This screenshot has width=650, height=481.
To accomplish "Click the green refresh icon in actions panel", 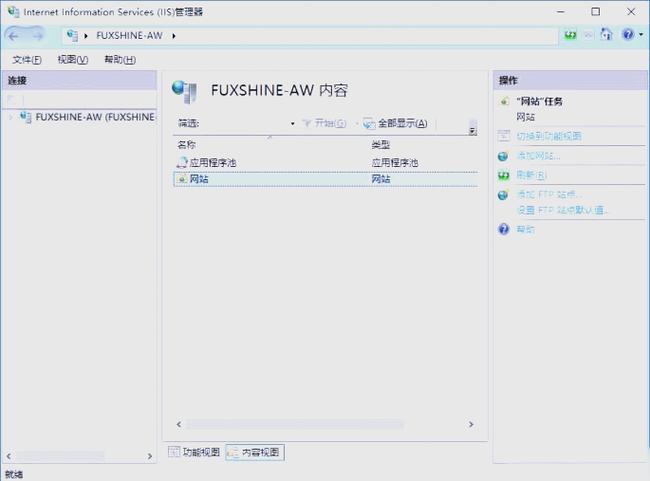I will point(503,176).
